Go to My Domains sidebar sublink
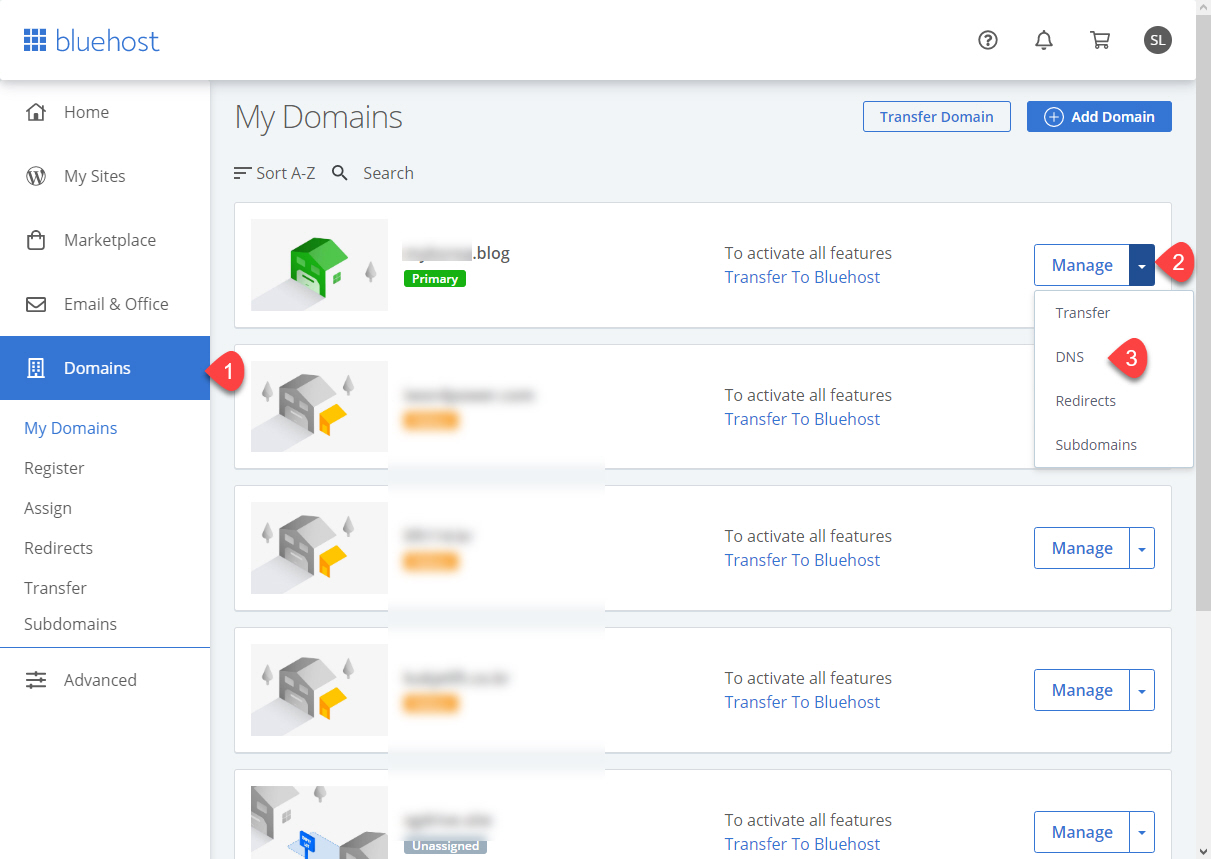 click(x=71, y=428)
